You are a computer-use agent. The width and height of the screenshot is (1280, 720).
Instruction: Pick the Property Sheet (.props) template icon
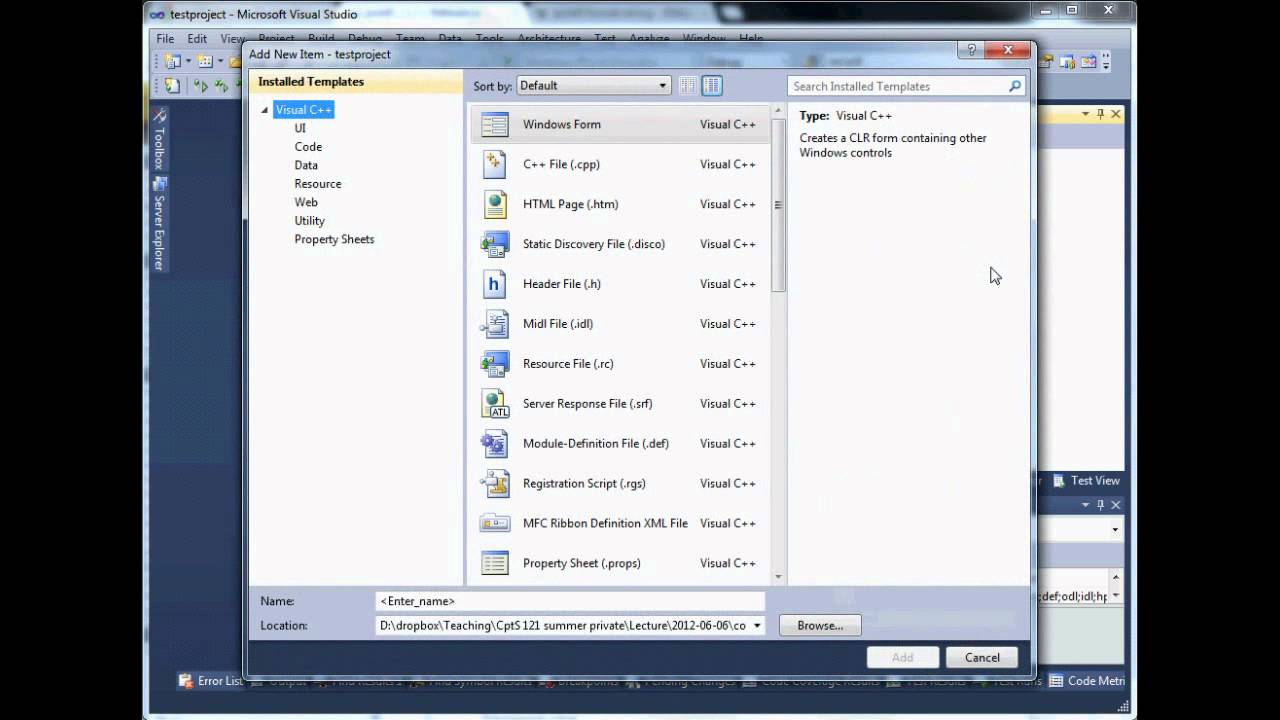(495, 563)
